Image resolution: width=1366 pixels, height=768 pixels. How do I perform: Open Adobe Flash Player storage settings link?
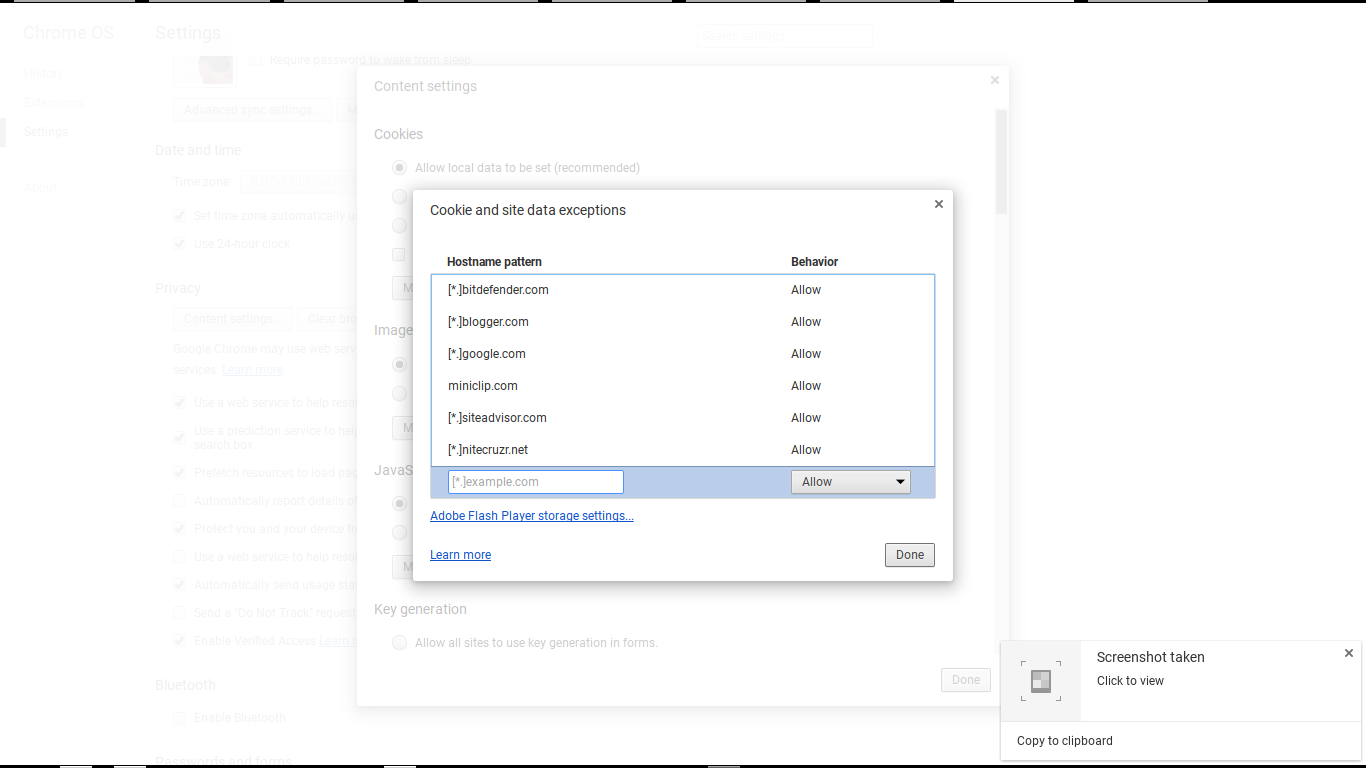pyautogui.click(x=532, y=516)
